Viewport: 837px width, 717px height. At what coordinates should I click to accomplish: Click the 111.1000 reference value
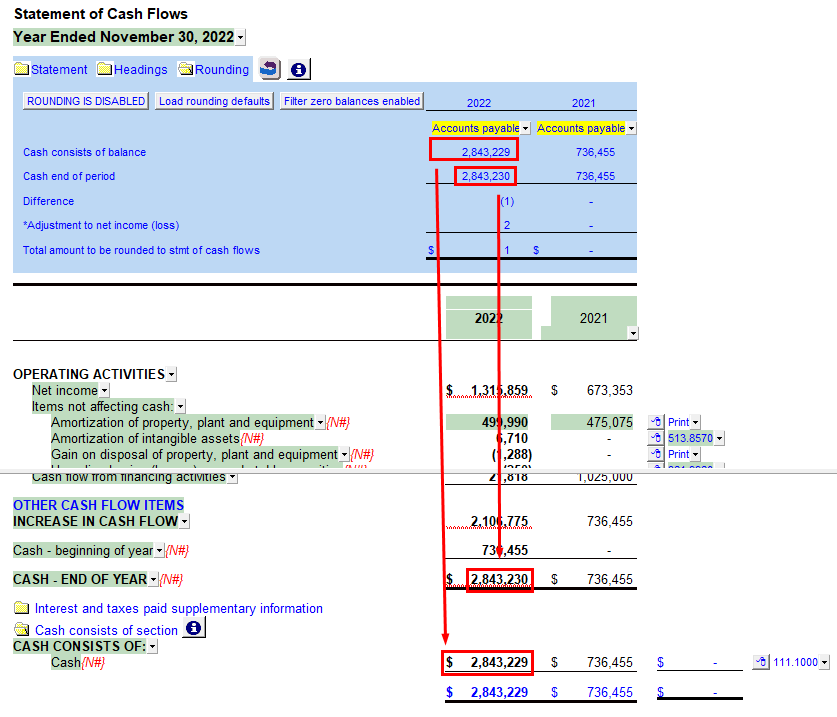coord(795,663)
